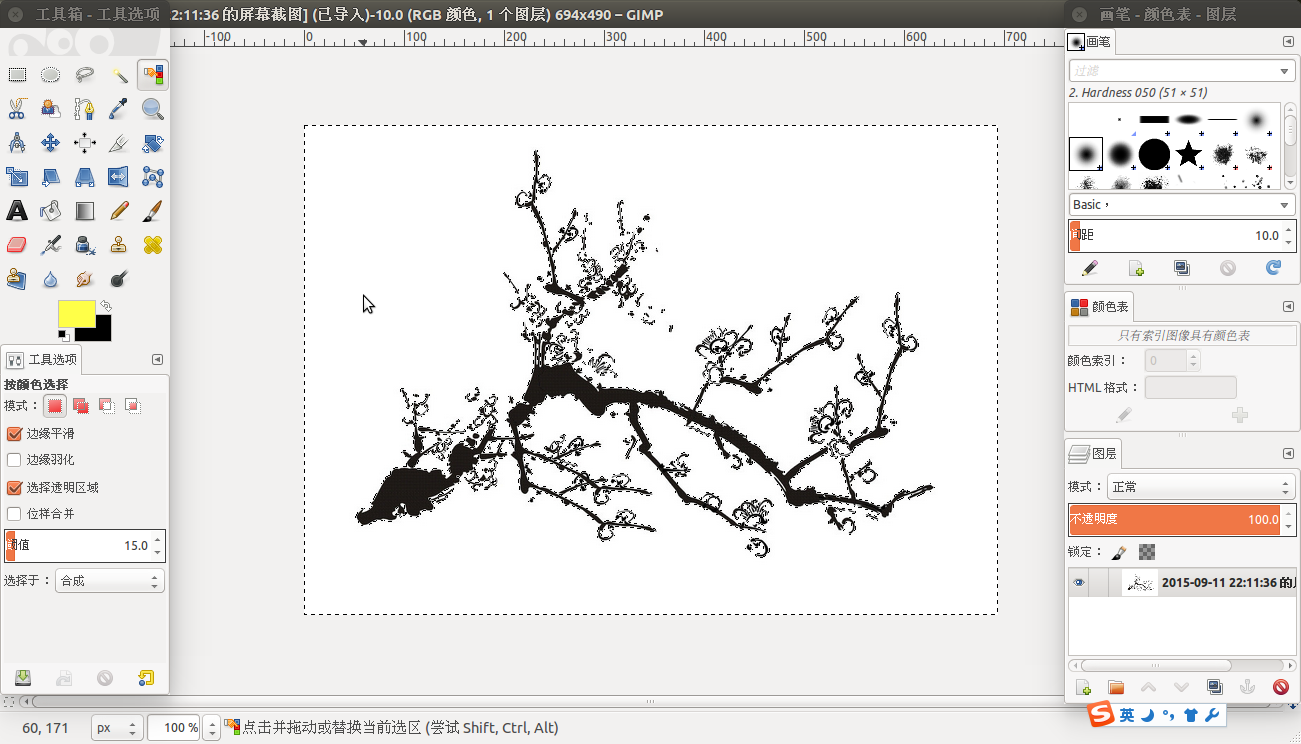Pick the Zoom magnifier tool

click(153, 109)
